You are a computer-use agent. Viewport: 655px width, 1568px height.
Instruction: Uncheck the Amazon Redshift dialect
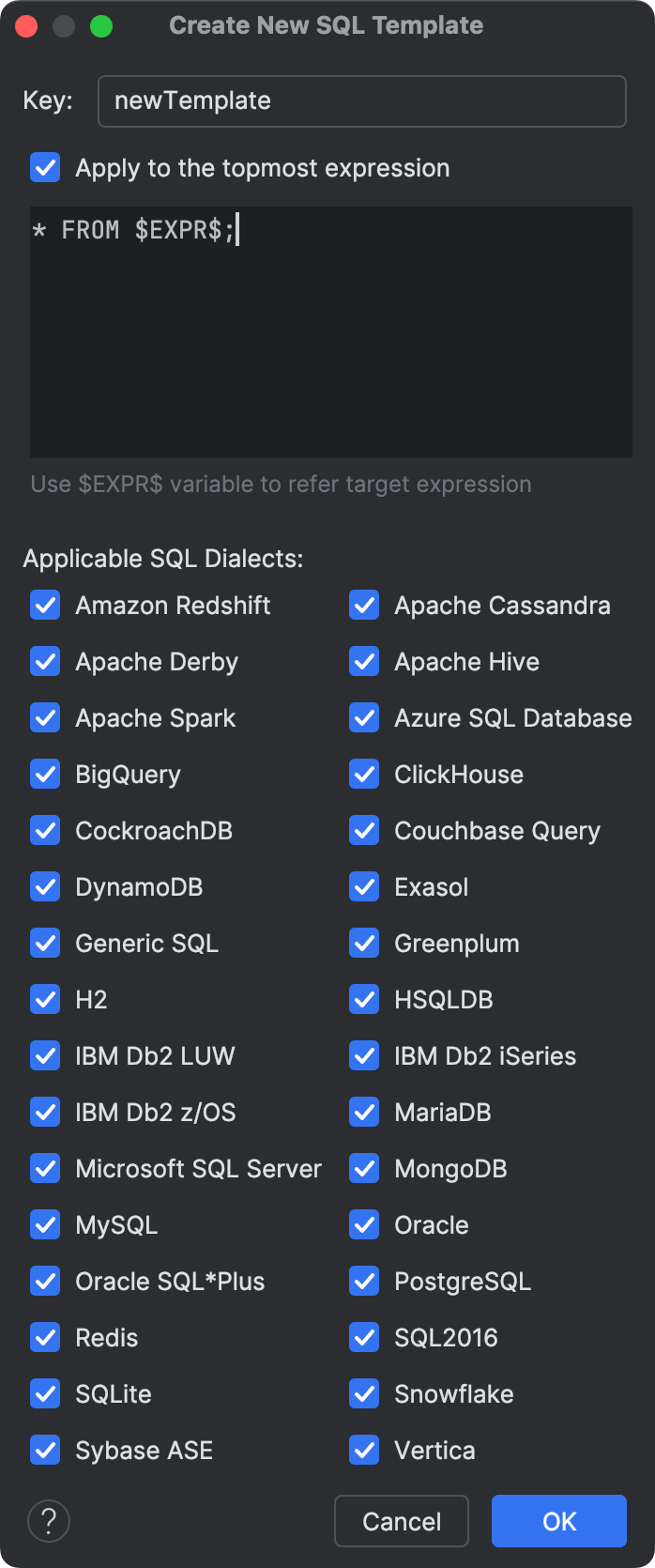[x=44, y=605]
